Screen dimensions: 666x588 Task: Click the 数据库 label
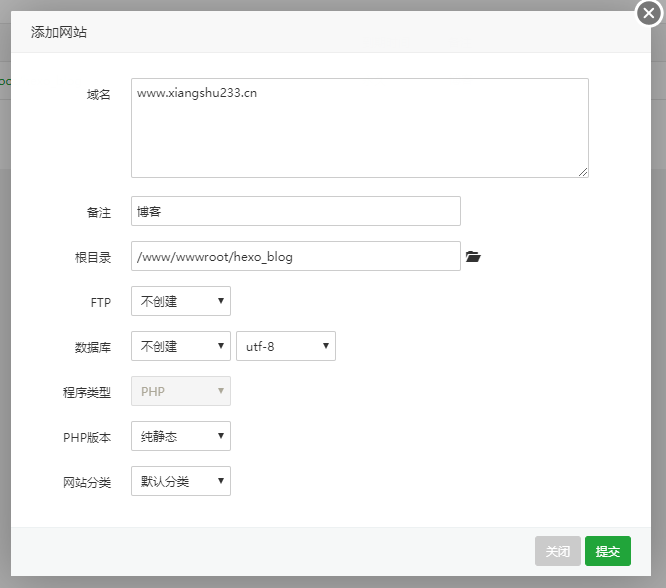coord(92,347)
